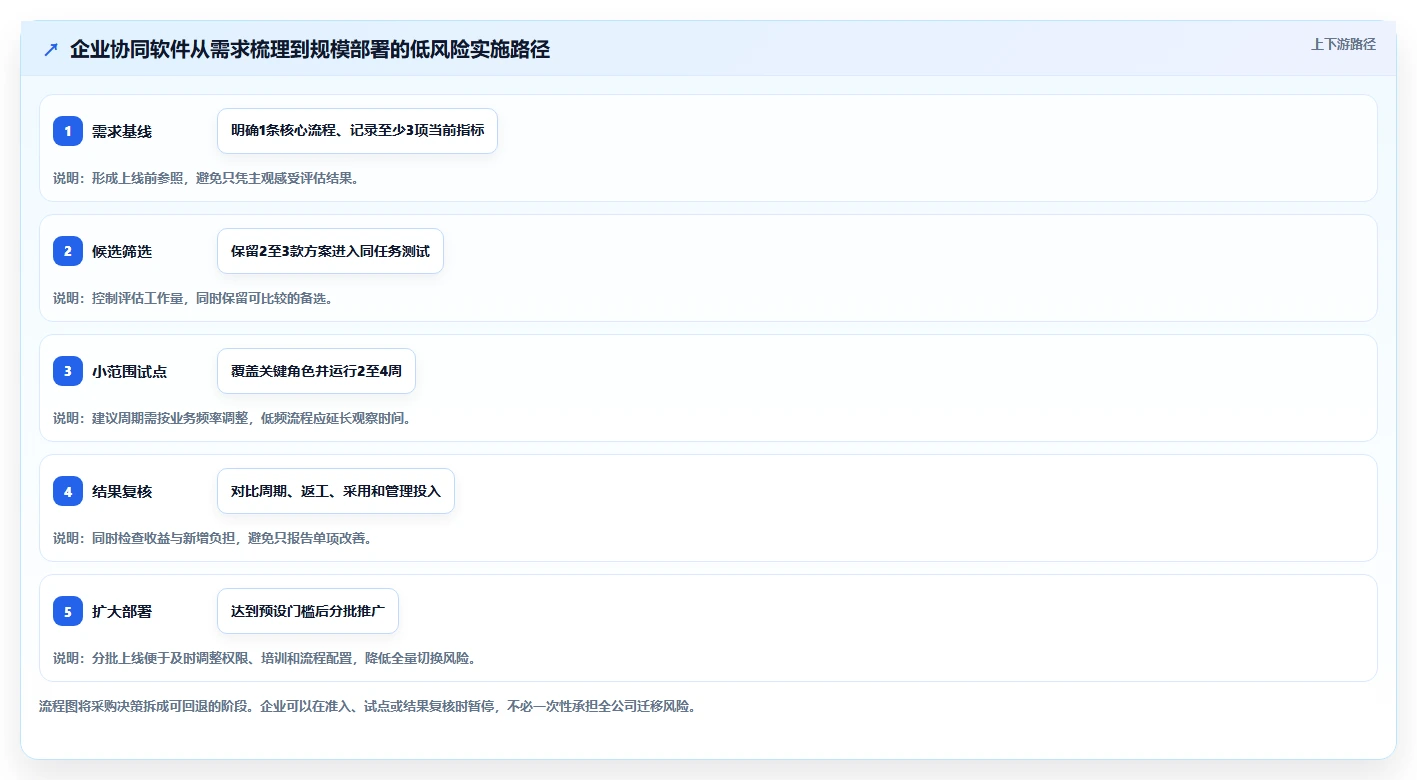Select step number badge 4
The image size is (1417, 780).
click(68, 491)
